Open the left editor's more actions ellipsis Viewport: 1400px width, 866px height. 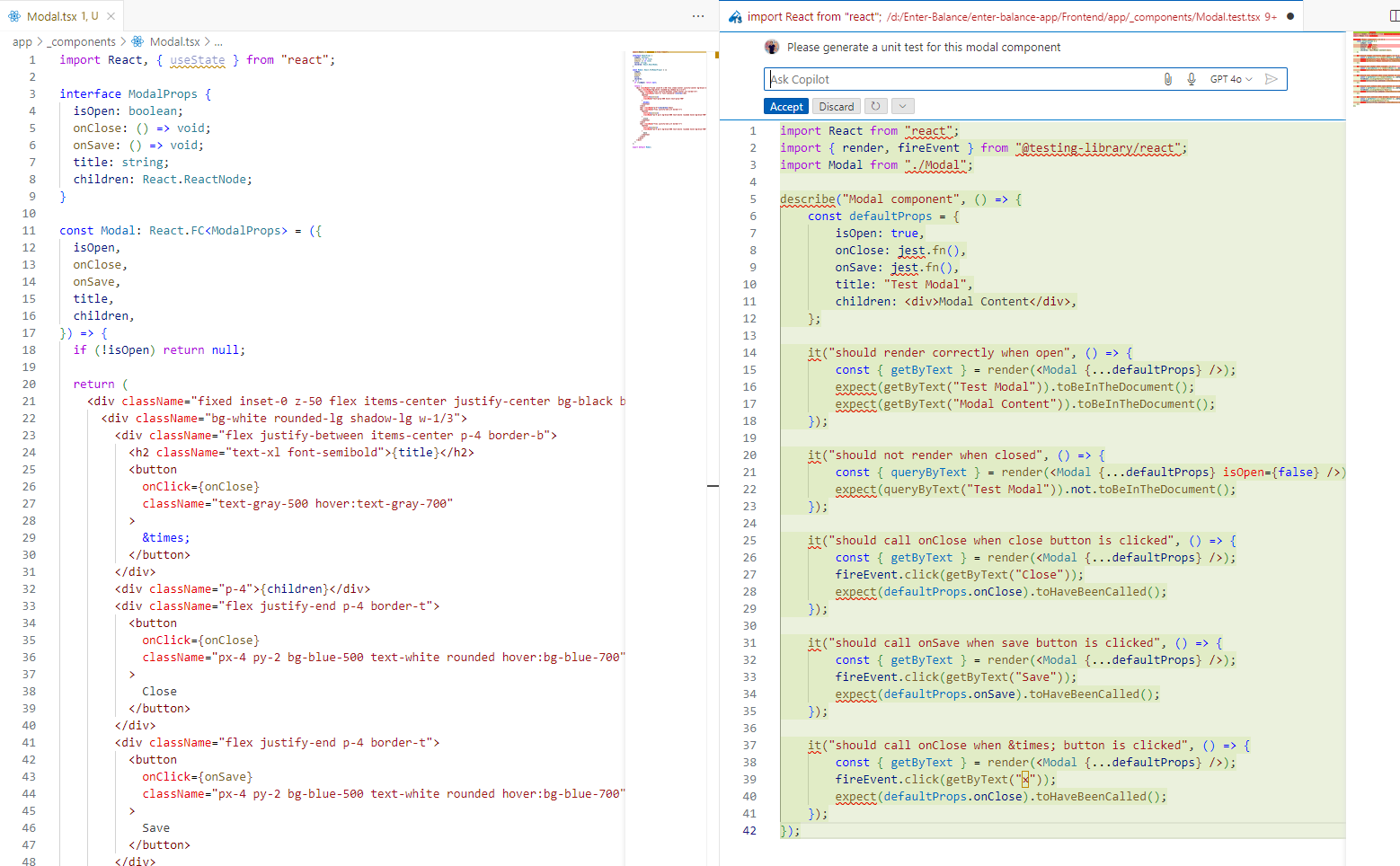[x=698, y=16]
